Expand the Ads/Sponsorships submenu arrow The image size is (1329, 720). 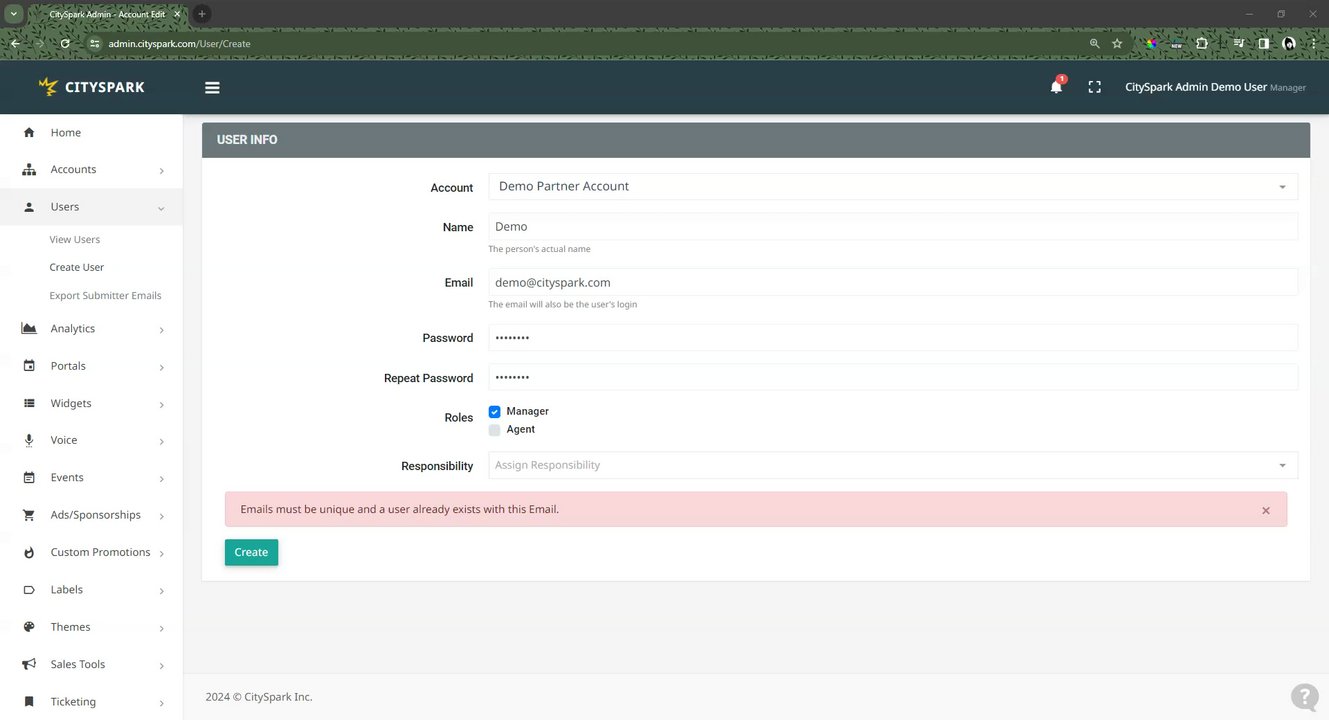click(x=161, y=516)
